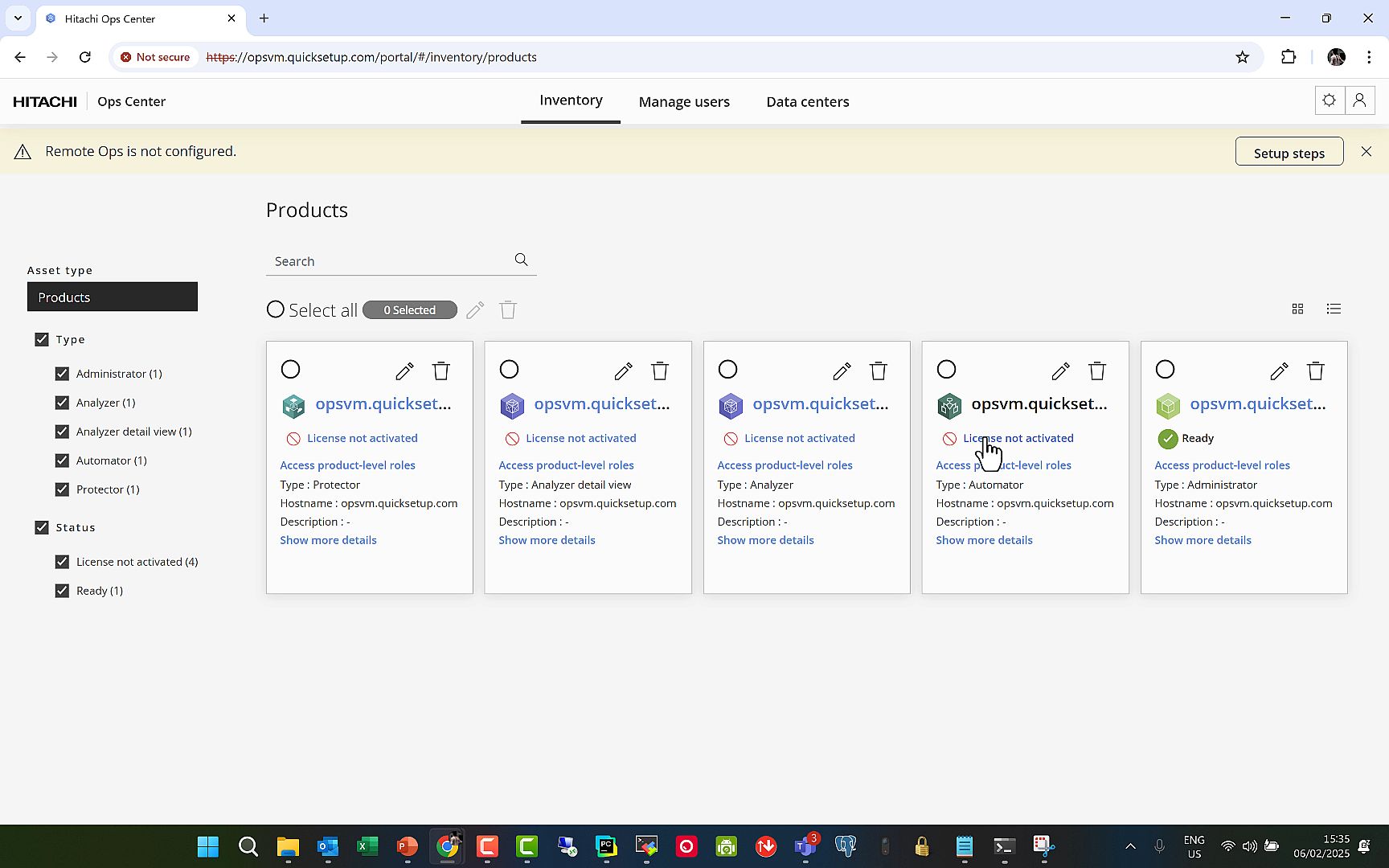Show more details on the Protector card
This screenshot has width=1389, height=868.
point(328,540)
